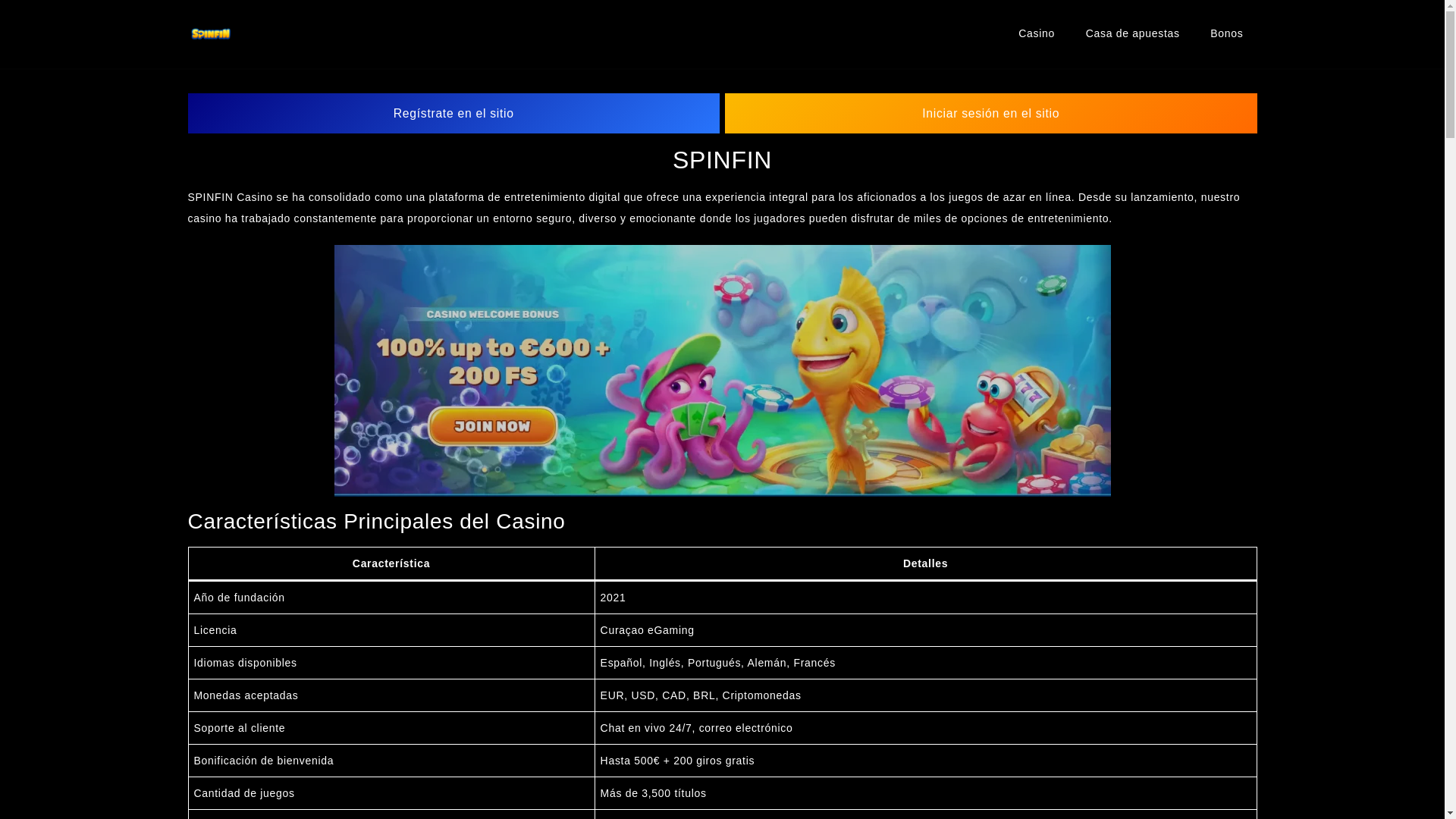Click the Detalles column header
The height and width of the screenshot is (819, 1456).
(x=925, y=563)
